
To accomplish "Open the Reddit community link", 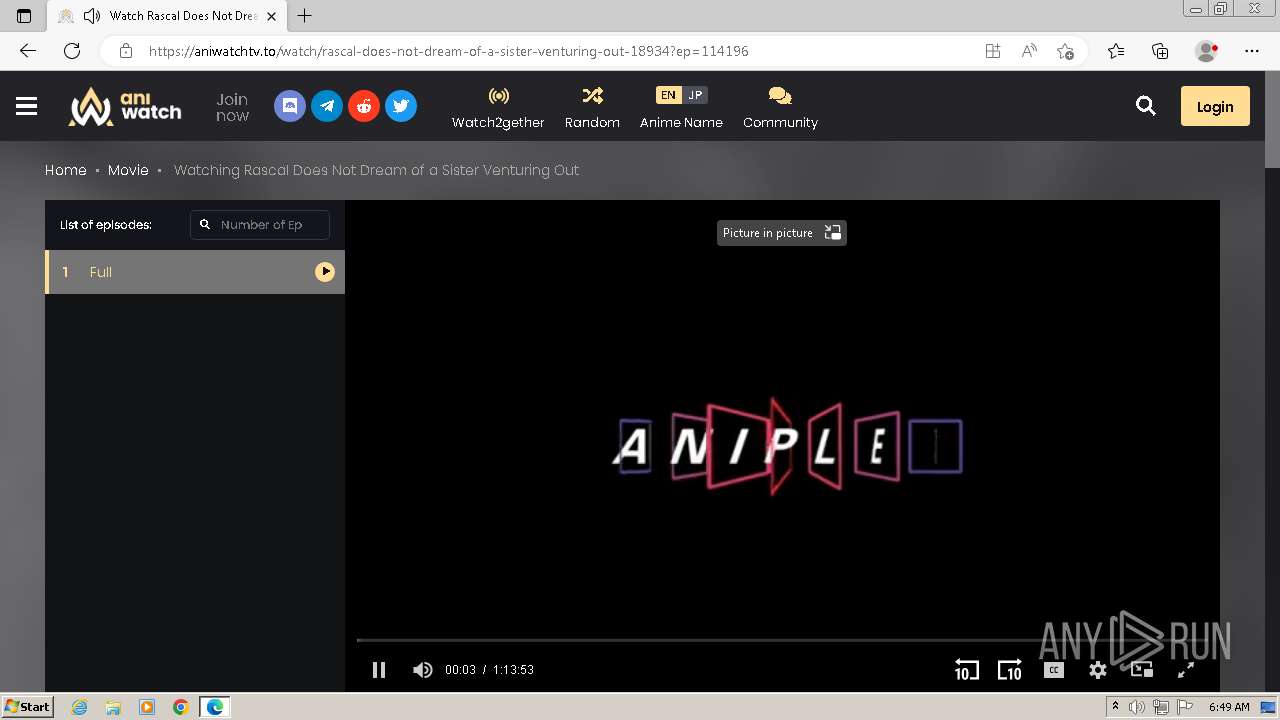I will (x=364, y=106).
